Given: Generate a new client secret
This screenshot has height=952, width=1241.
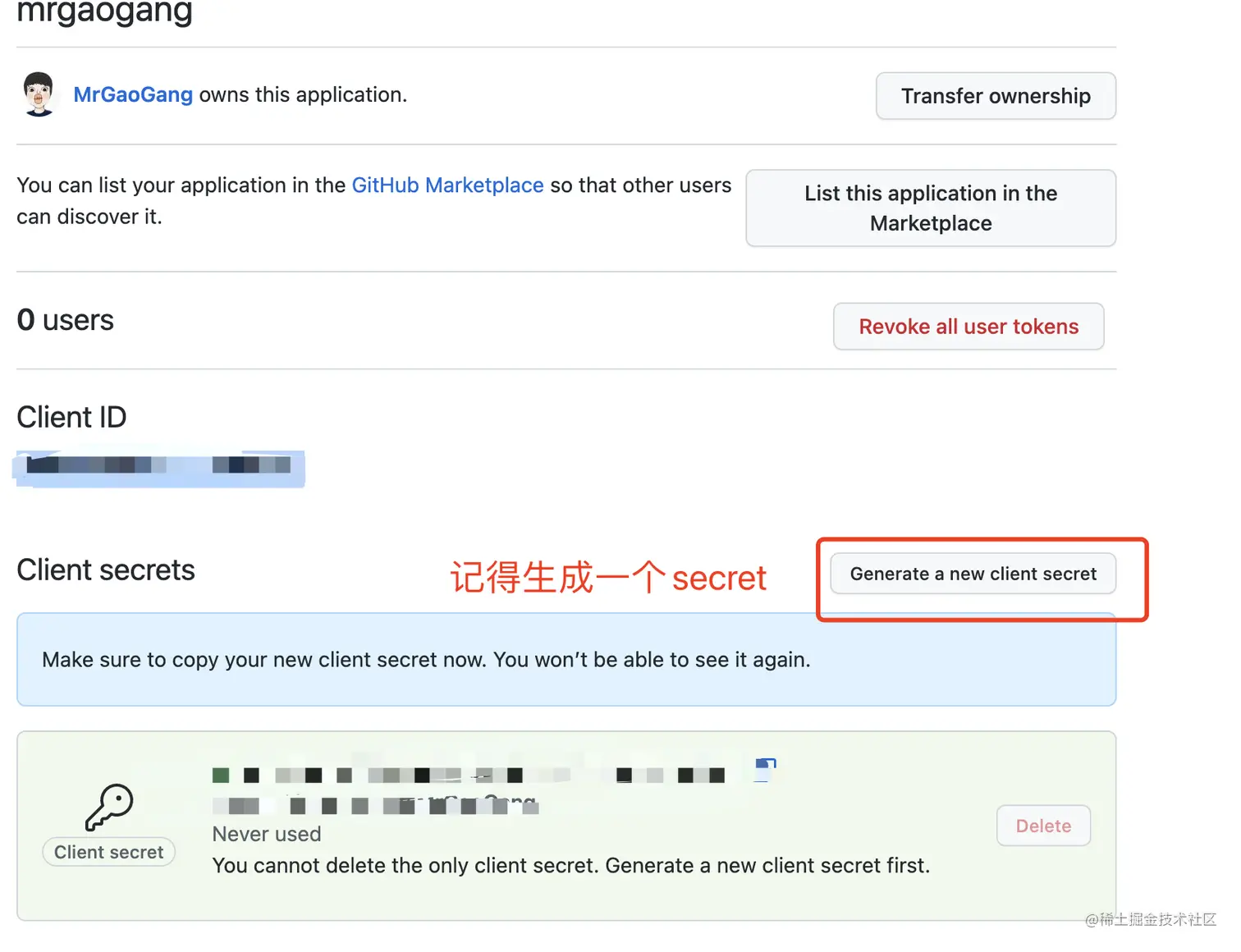Looking at the screenshot, I should click(x=973, y=574).
